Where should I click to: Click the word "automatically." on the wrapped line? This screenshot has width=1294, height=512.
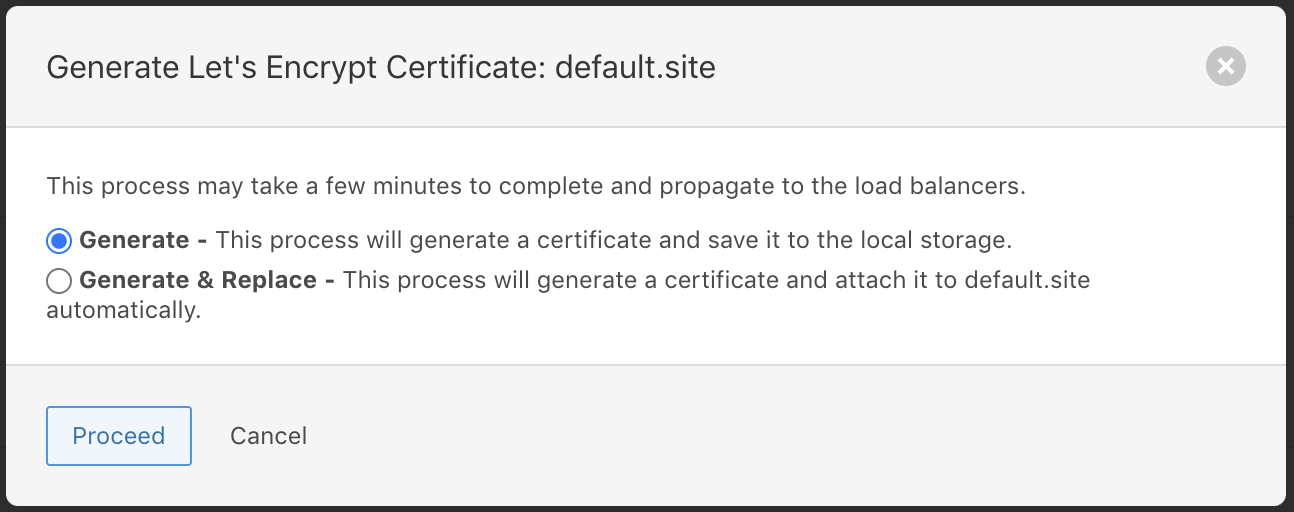coord(124,310)
